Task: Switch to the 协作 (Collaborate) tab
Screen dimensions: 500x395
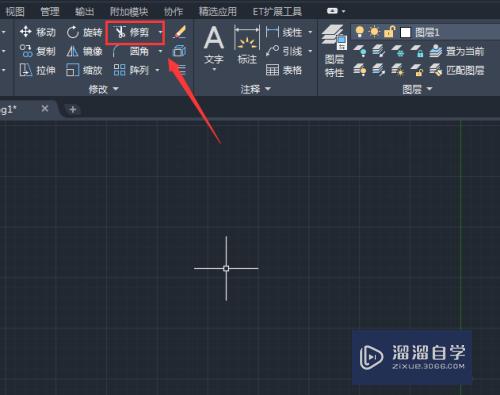Action: point(173,12)
